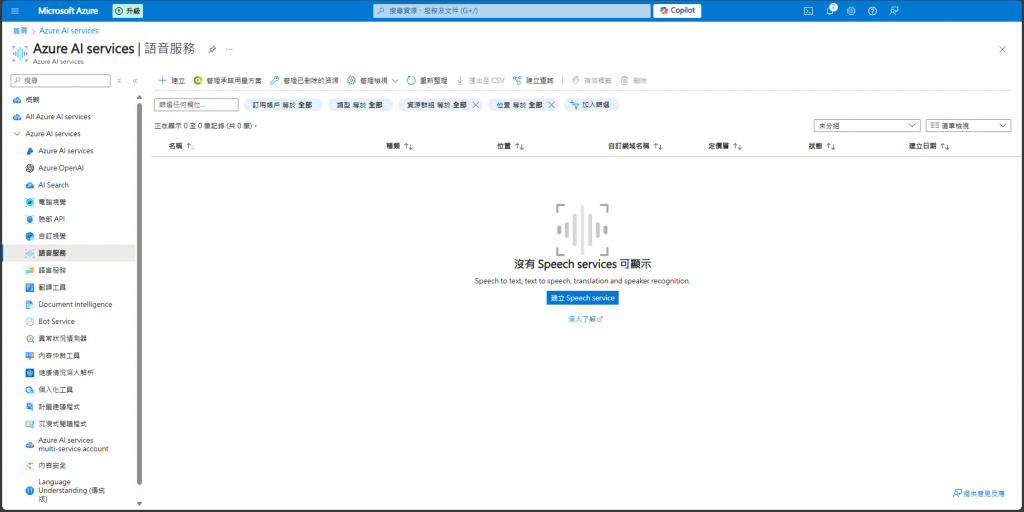This screenshot has width=1024, height=512.
Task: Open the Copilot button
Action: [677, 11]
